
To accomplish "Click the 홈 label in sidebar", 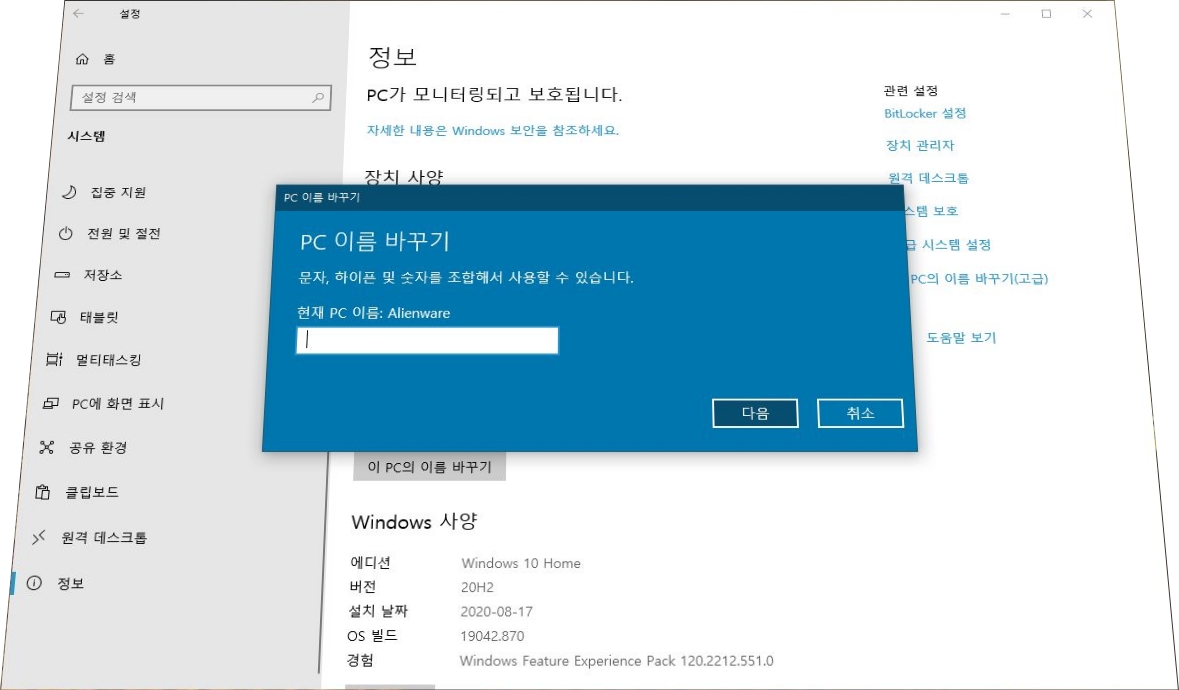I will coord(110,59).
